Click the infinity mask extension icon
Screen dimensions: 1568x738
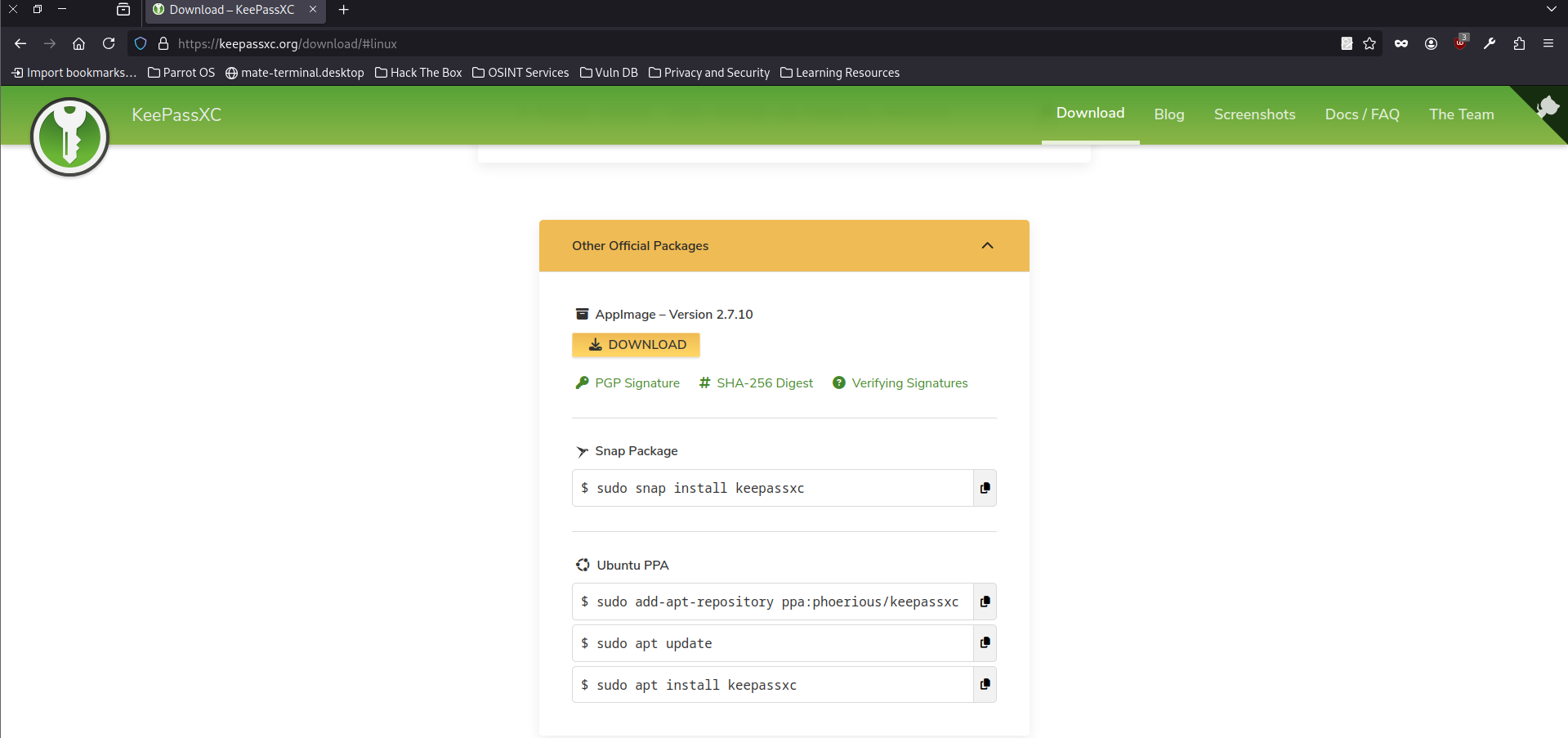click(1401, 43)
